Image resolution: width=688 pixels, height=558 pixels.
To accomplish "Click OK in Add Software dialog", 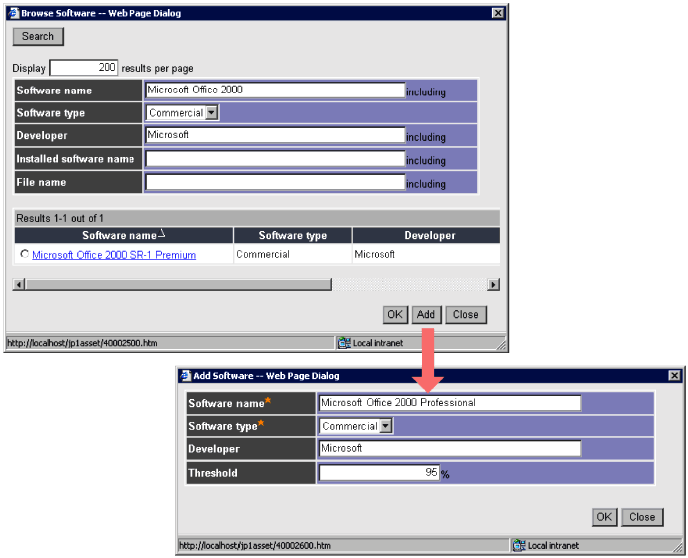I will (x=604, y=517).
